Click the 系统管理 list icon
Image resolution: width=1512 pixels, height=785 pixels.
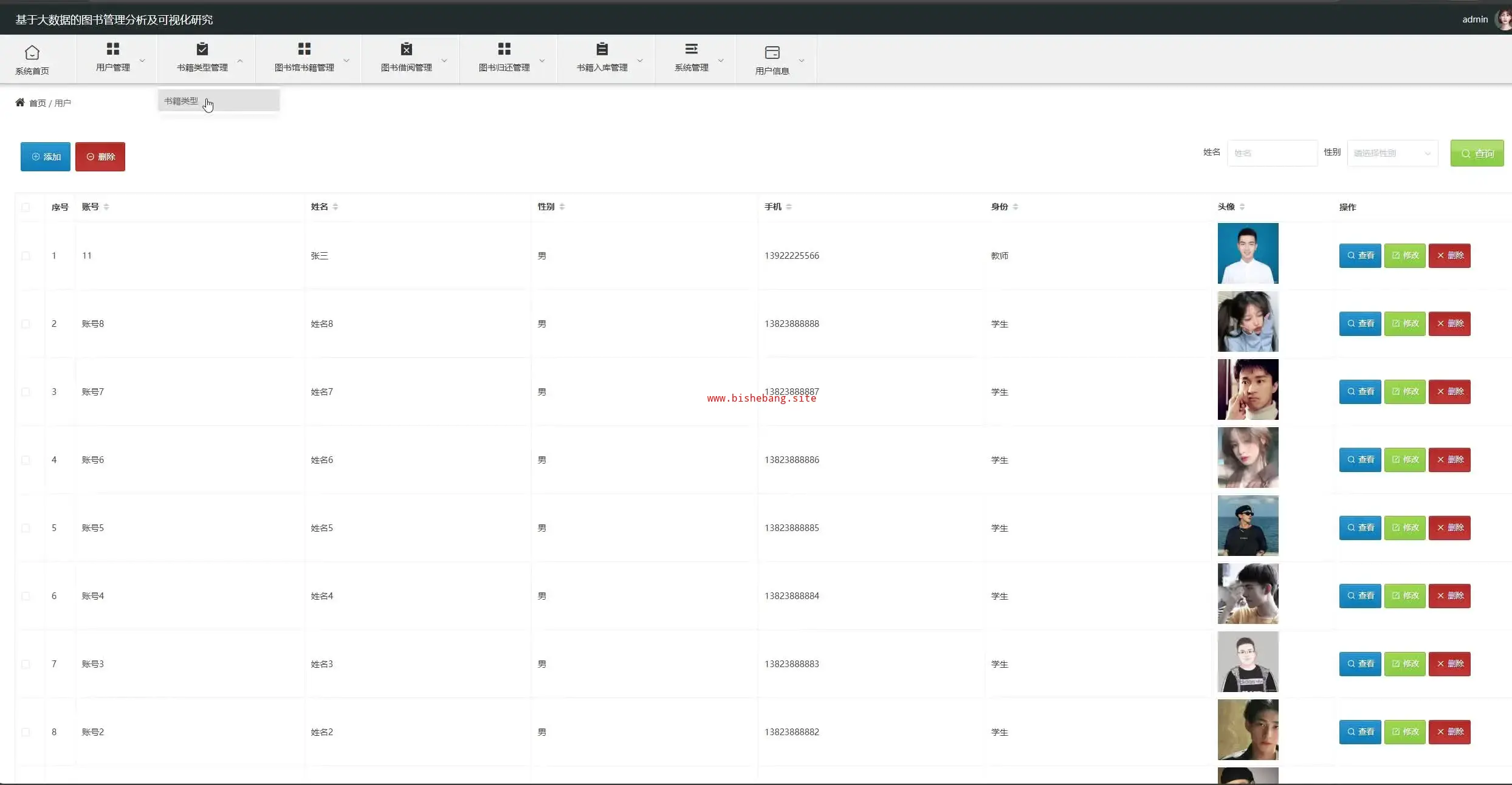(692, 49)
